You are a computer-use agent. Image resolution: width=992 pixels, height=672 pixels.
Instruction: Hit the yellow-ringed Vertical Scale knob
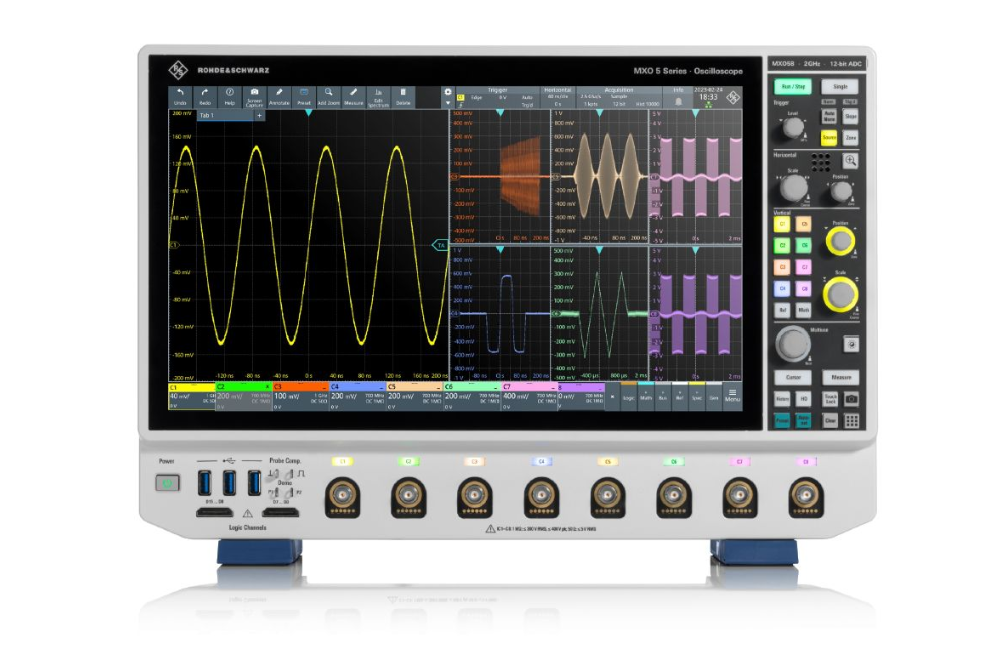[x=840, y=295]
